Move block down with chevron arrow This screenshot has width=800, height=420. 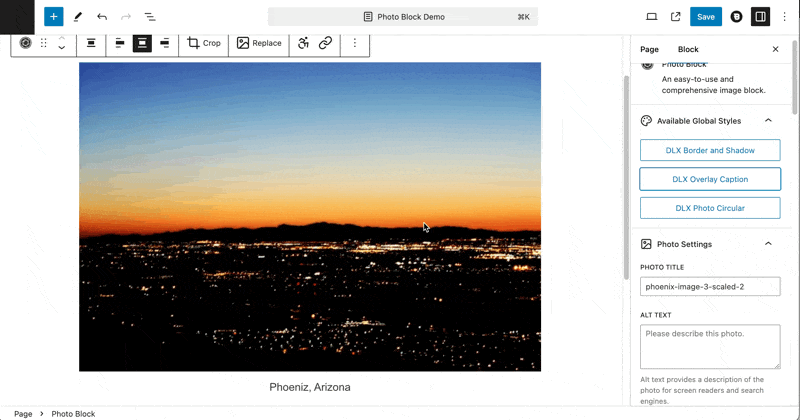[62, 47]
